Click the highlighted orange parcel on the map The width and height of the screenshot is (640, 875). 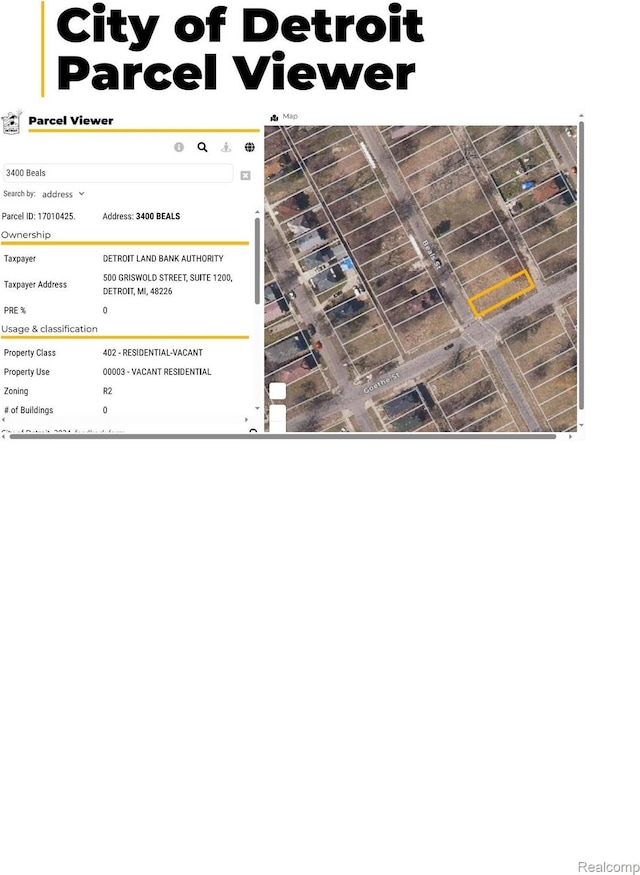[501, 294]
